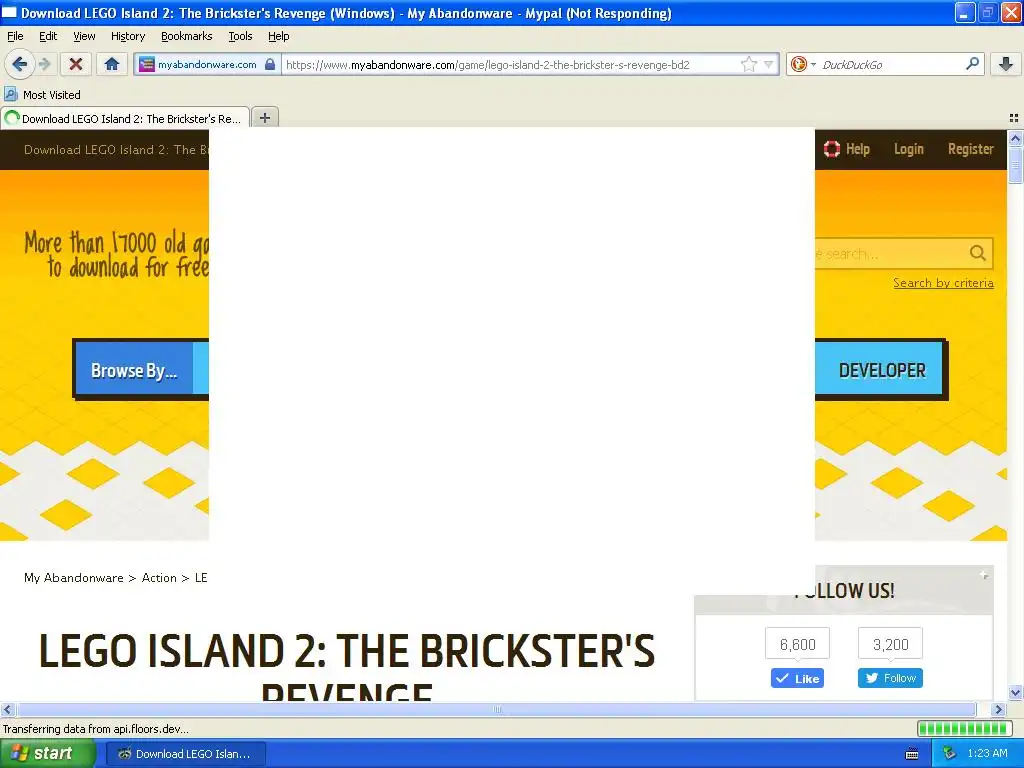
Task: Open the File menu
Action: pos(15,36)
